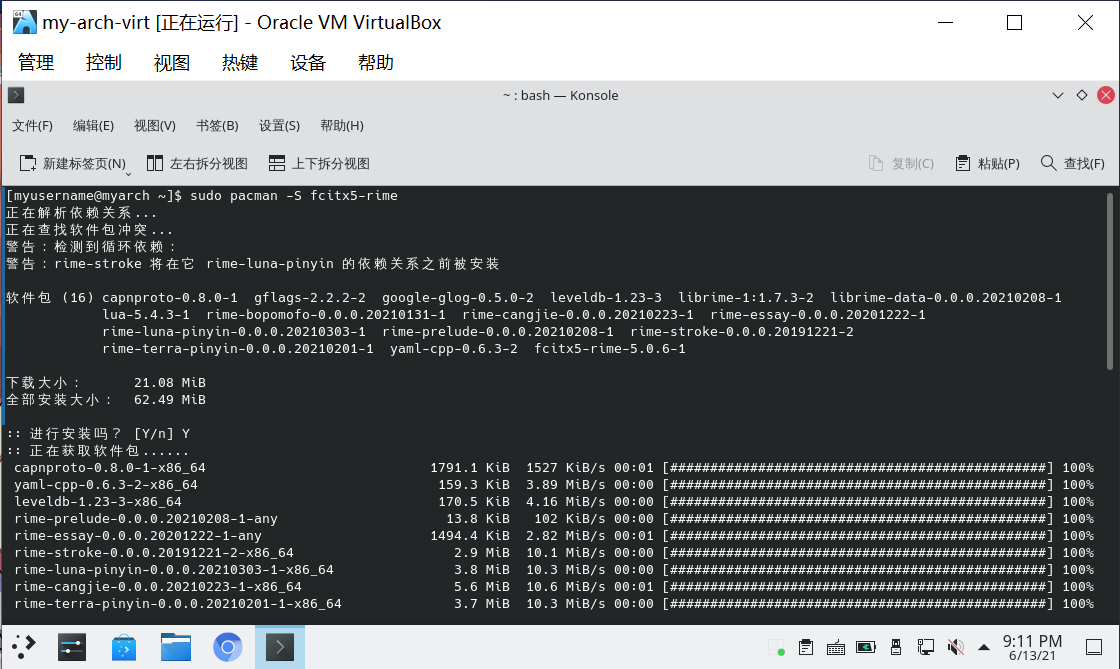
Task: Click the keyboard input method tray icon
Action: tap(836, 647)
